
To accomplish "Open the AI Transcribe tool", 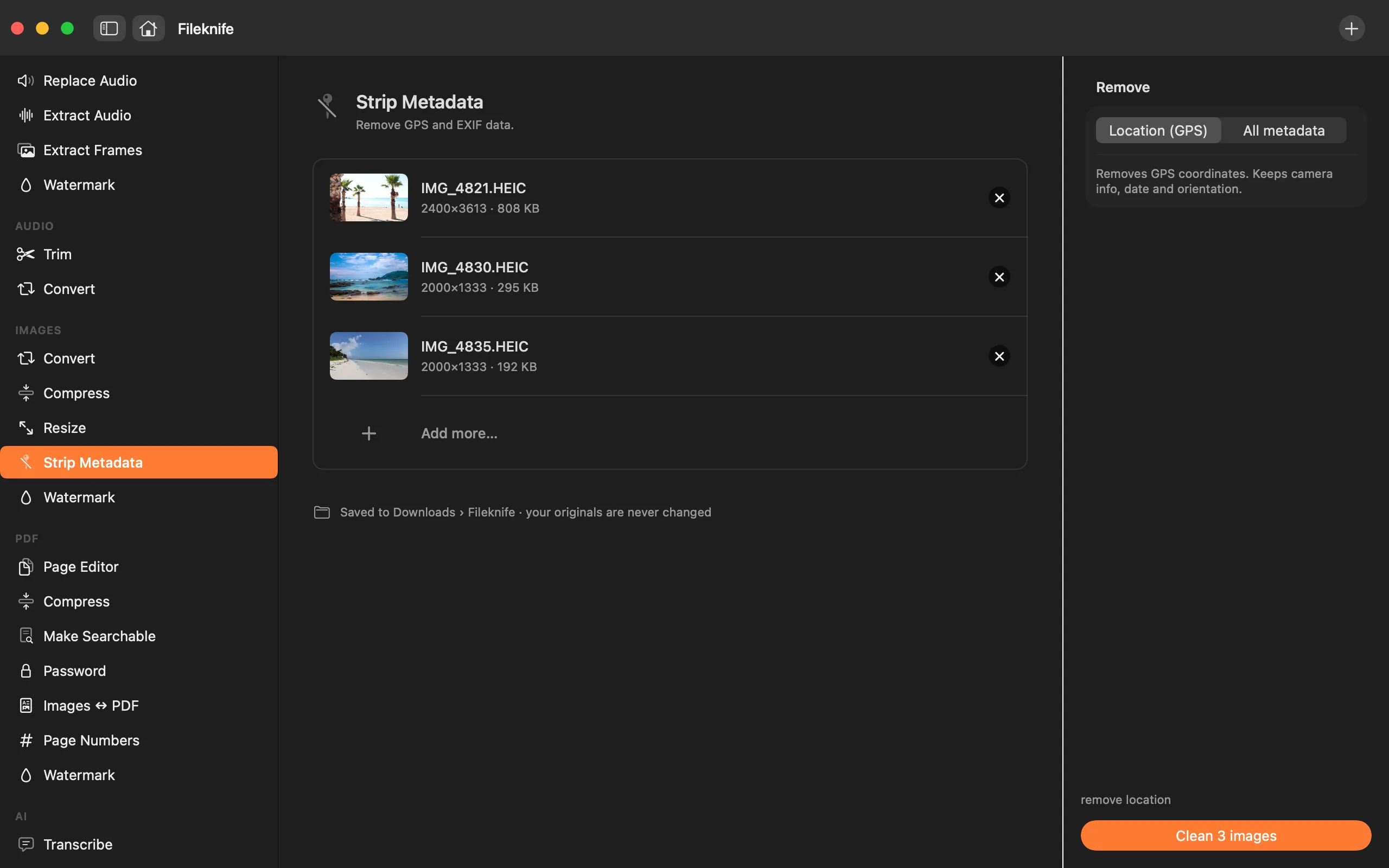I will (x=139, y=844).
